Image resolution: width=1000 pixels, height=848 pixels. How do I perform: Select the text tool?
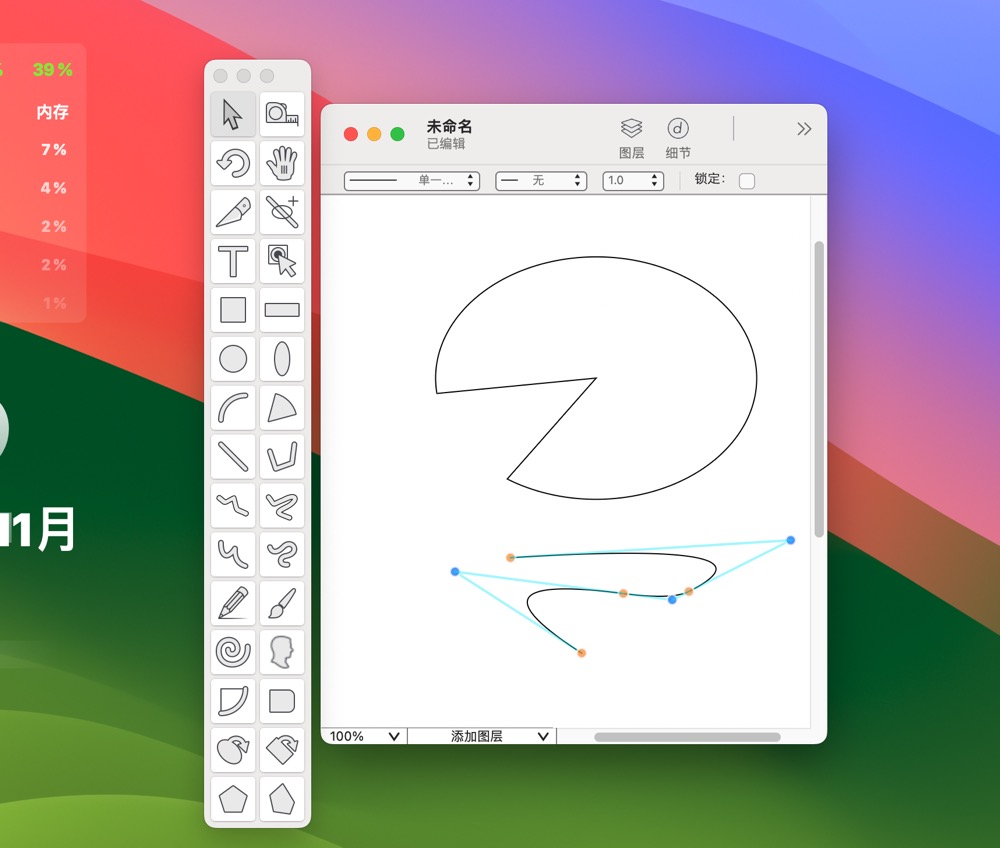232,261
